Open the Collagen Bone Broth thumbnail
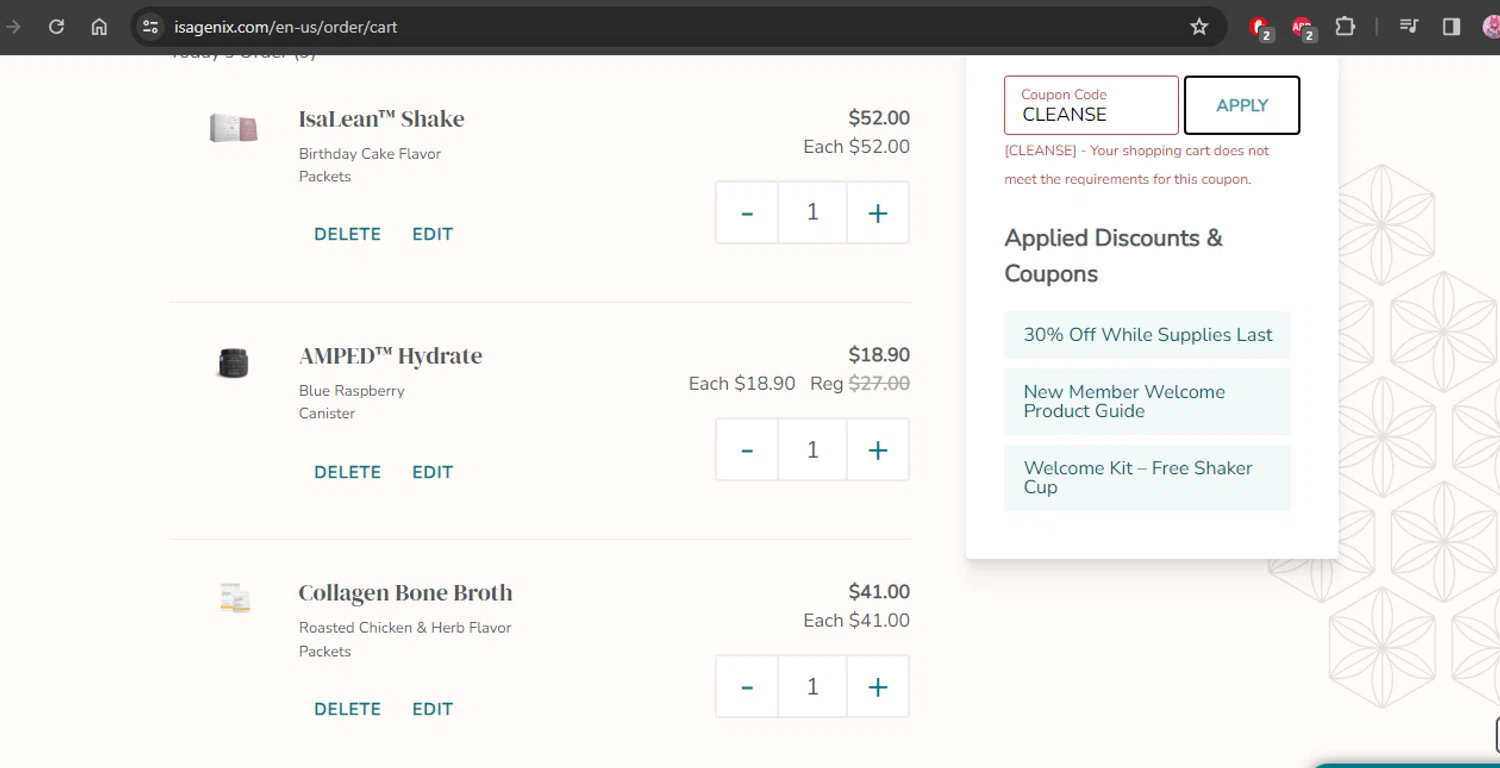The width and height of the screenshot is (1500, 768). (235, 598)
